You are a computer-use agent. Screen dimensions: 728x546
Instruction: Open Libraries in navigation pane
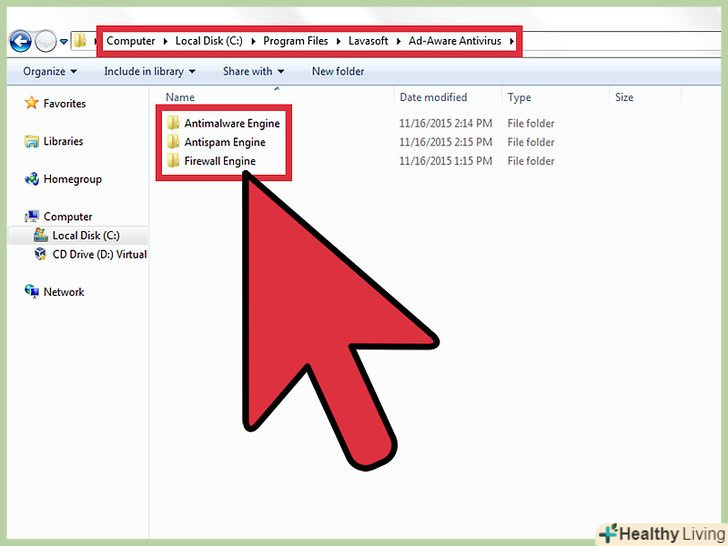tap(63, 141)
